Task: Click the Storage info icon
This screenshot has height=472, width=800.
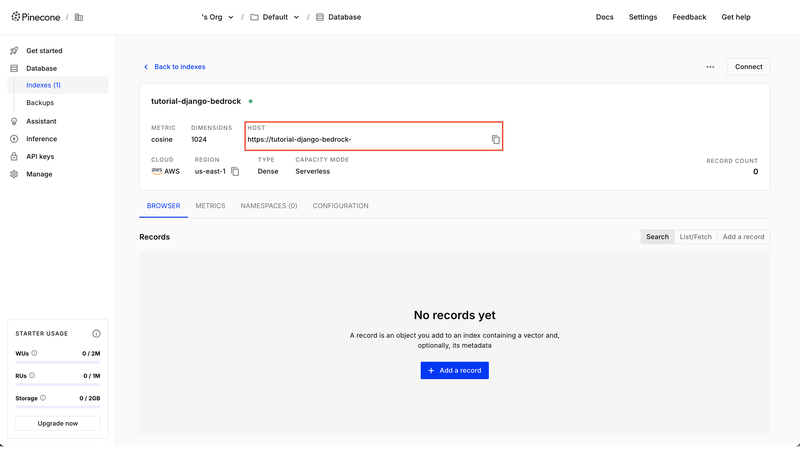Action: 43,398
